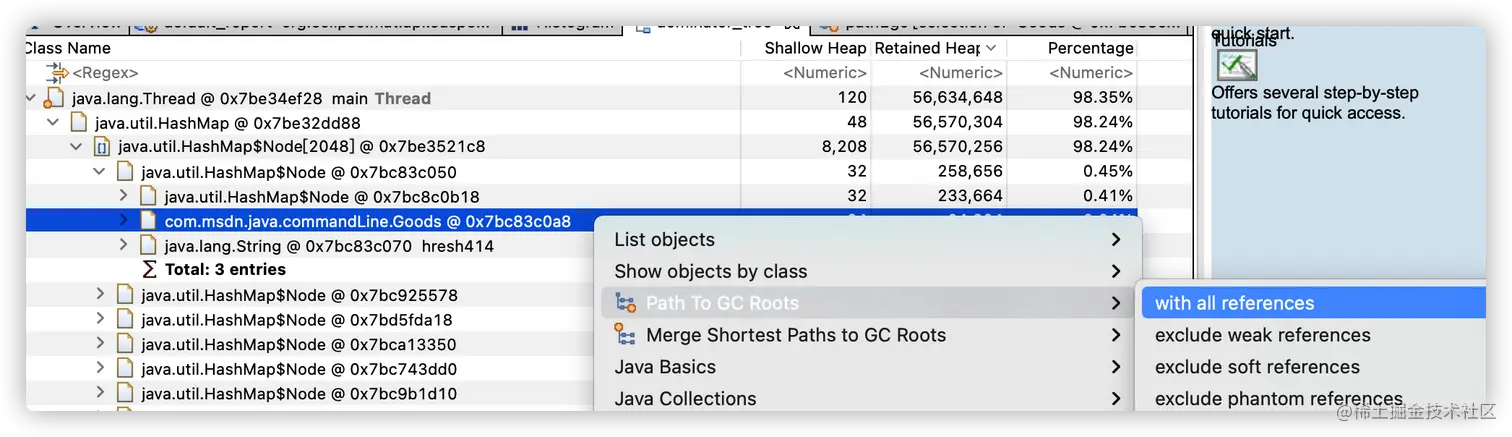Sort by the Percentage column header
The width and height of the screenshot is (1512, 437).
[1072, 48]
